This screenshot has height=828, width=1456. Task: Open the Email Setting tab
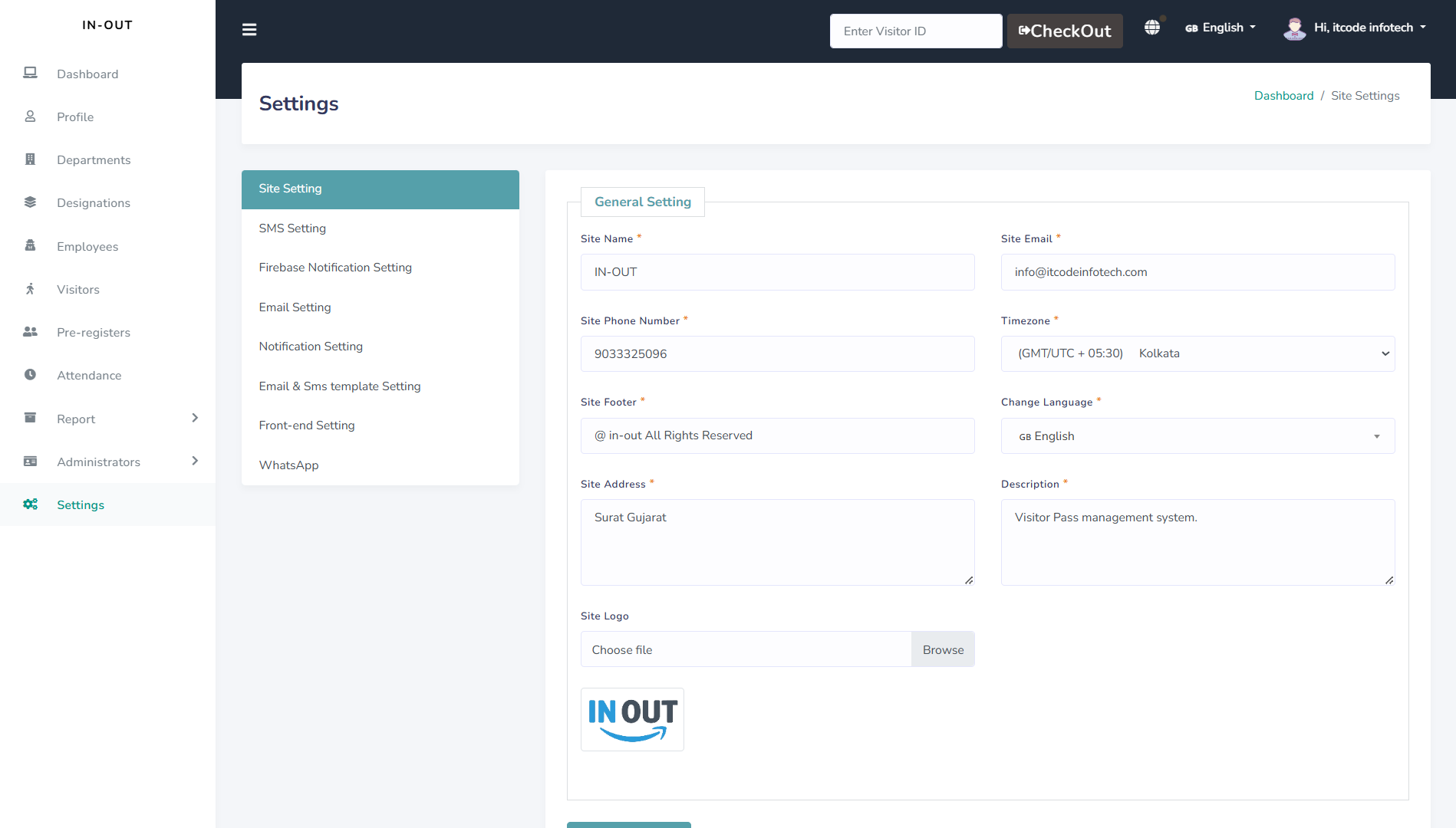(x=380, y=307)
